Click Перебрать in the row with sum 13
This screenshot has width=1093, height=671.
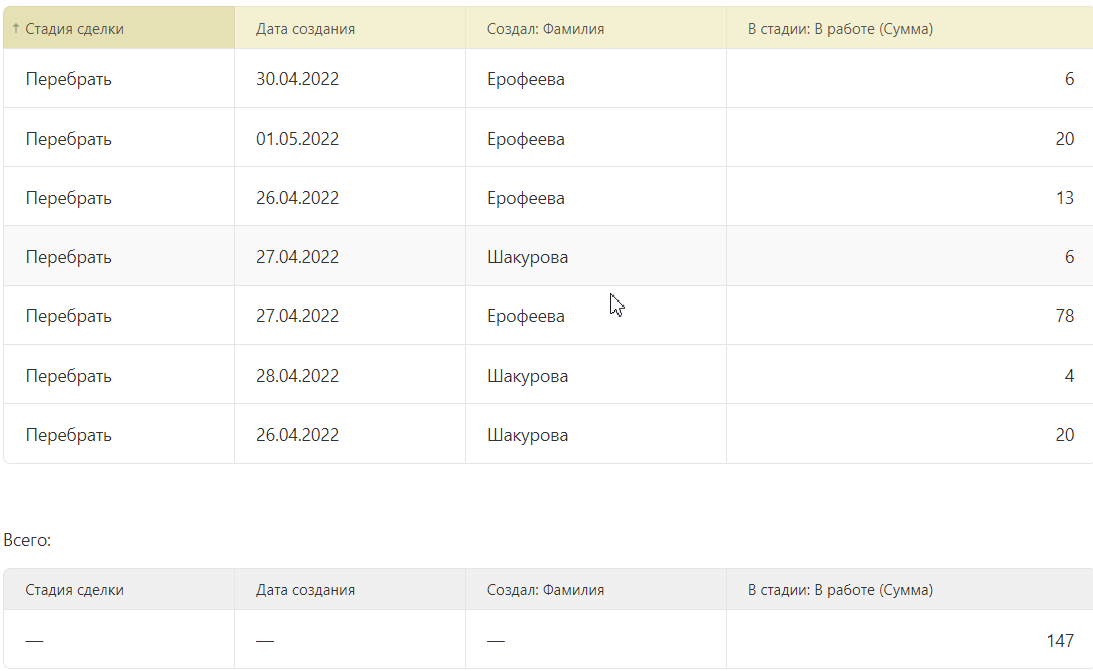(68, 198)
